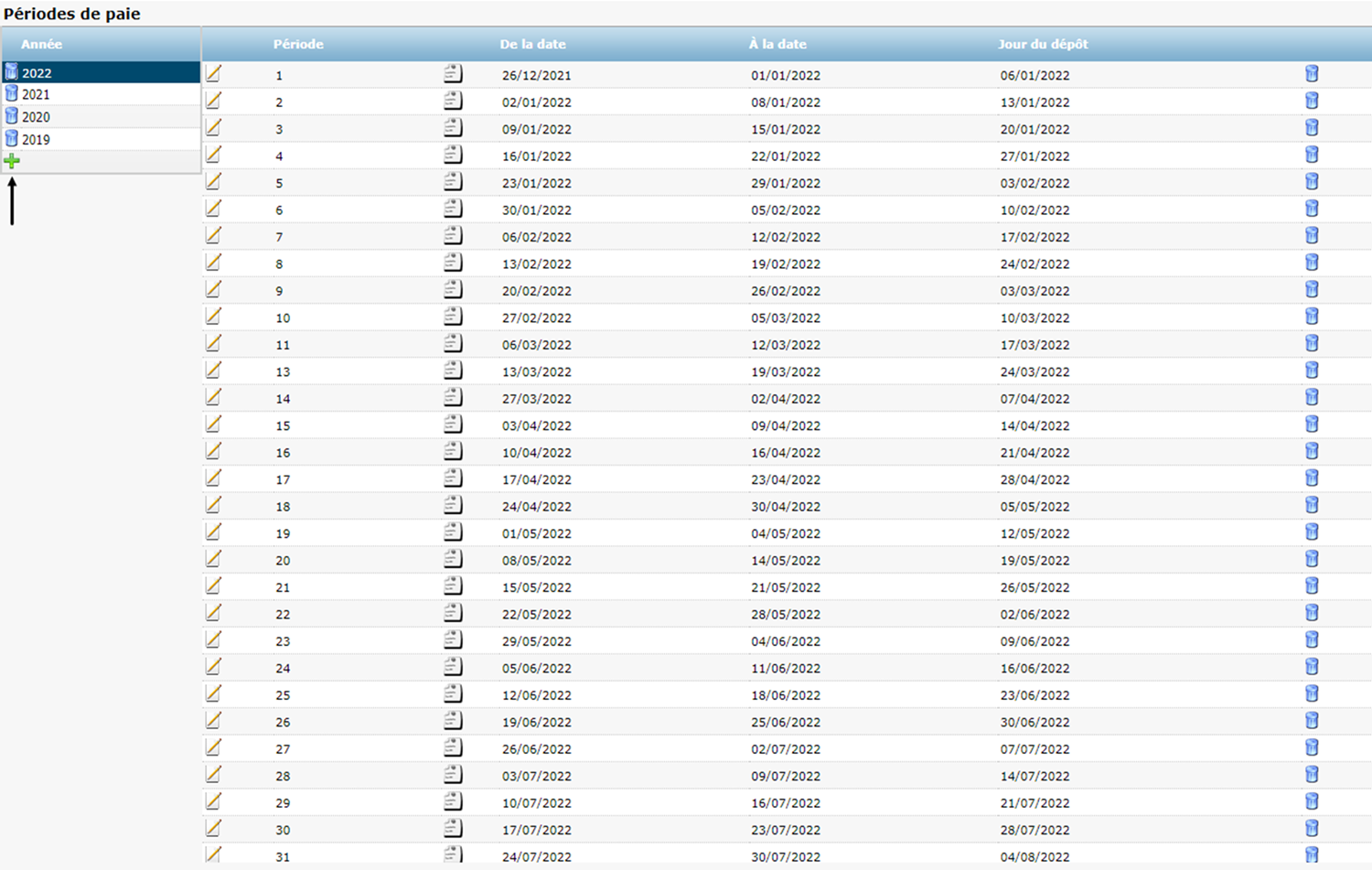Open the document icon for period 9
This screenshot has height=870, width=1372.
click(453, 289)
